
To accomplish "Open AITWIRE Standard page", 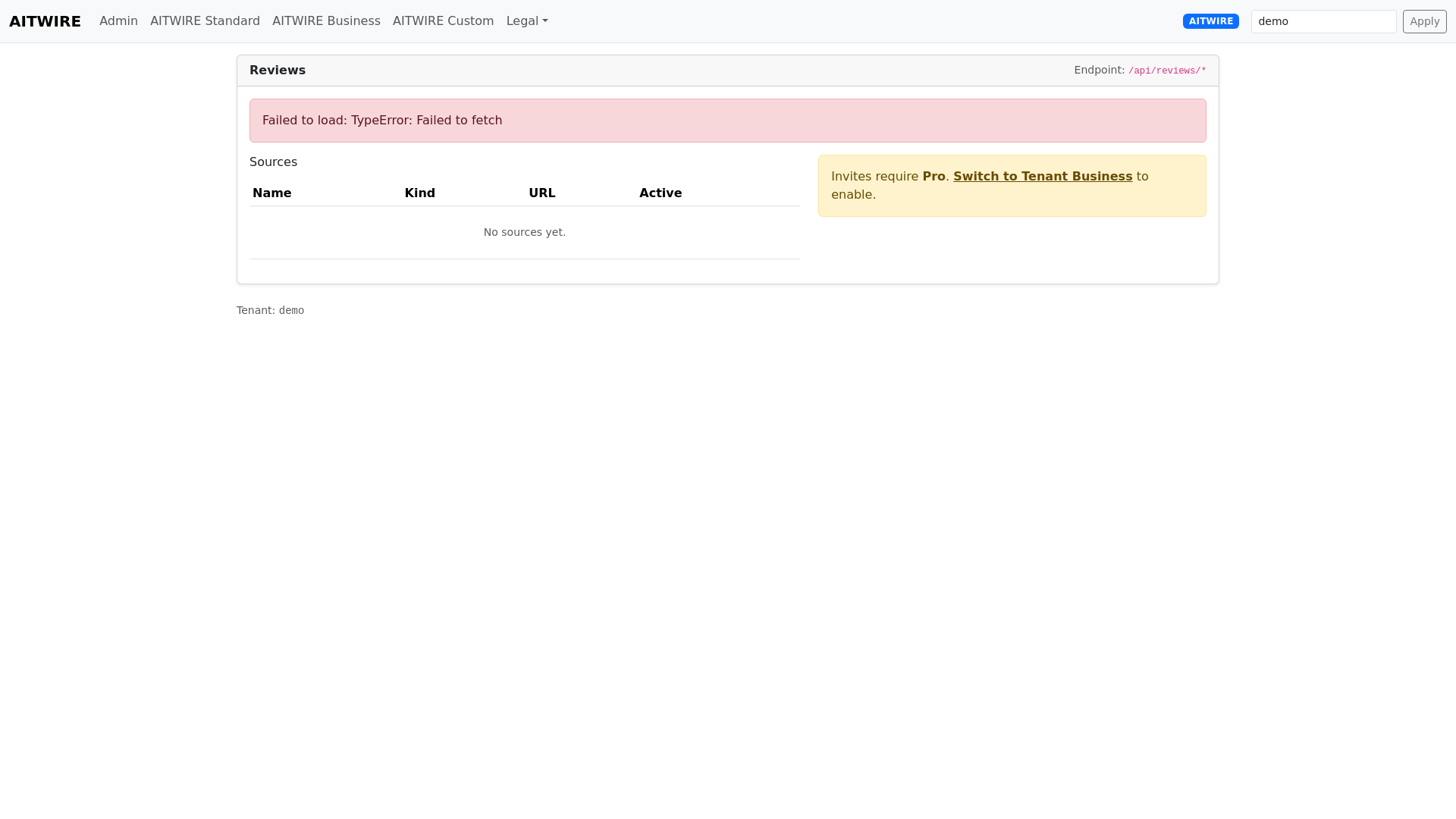I will tap(205, 21).
